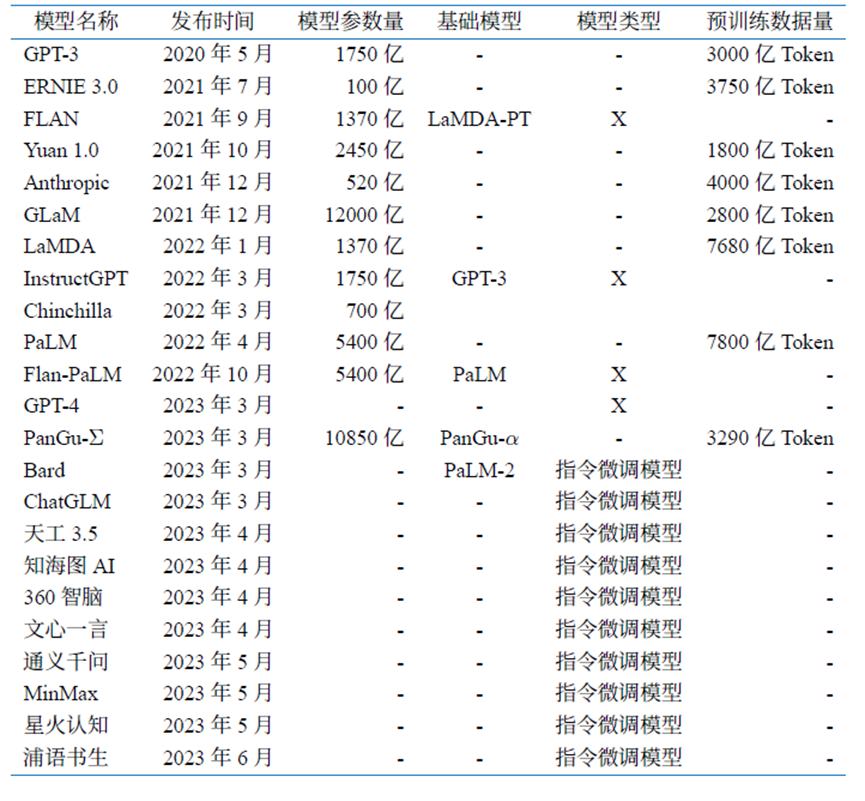865x801 pixels.
Task: Click the 2022 年 1 月 release date
Action: tap(218, 245)
